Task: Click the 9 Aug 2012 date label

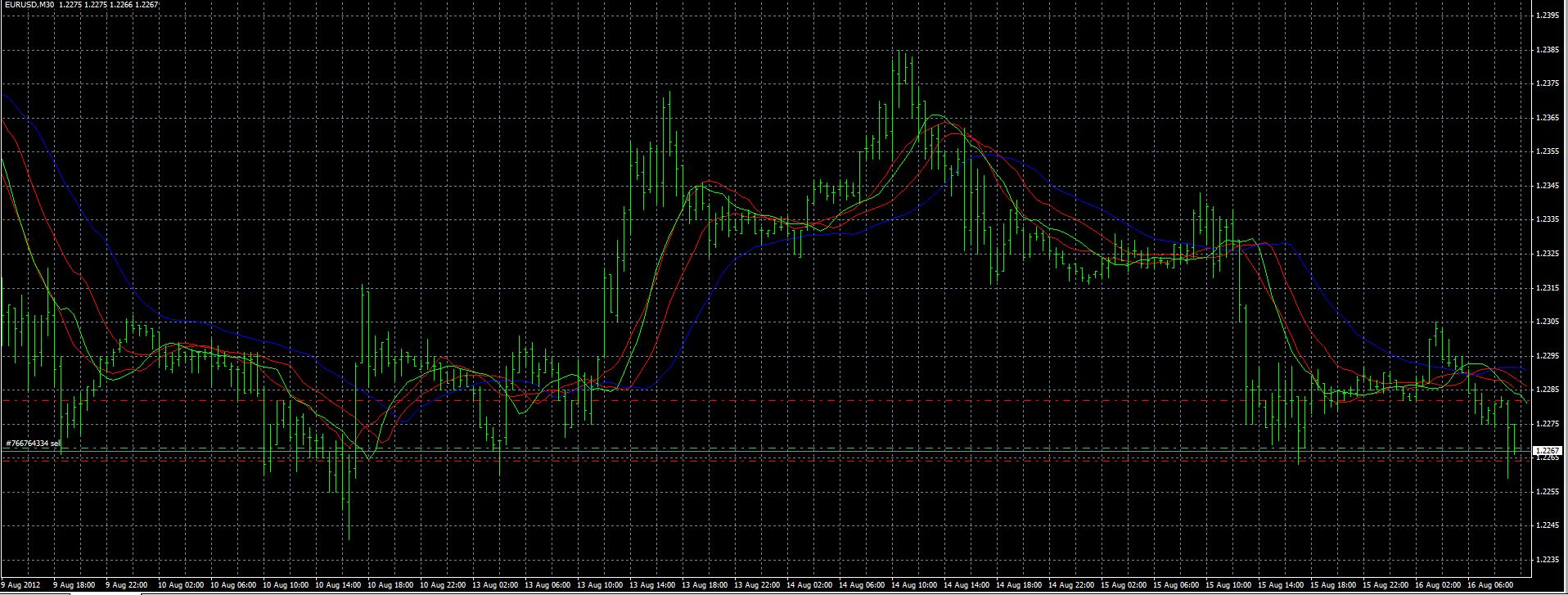Action: pyautogui.click(x=21, y=586)
